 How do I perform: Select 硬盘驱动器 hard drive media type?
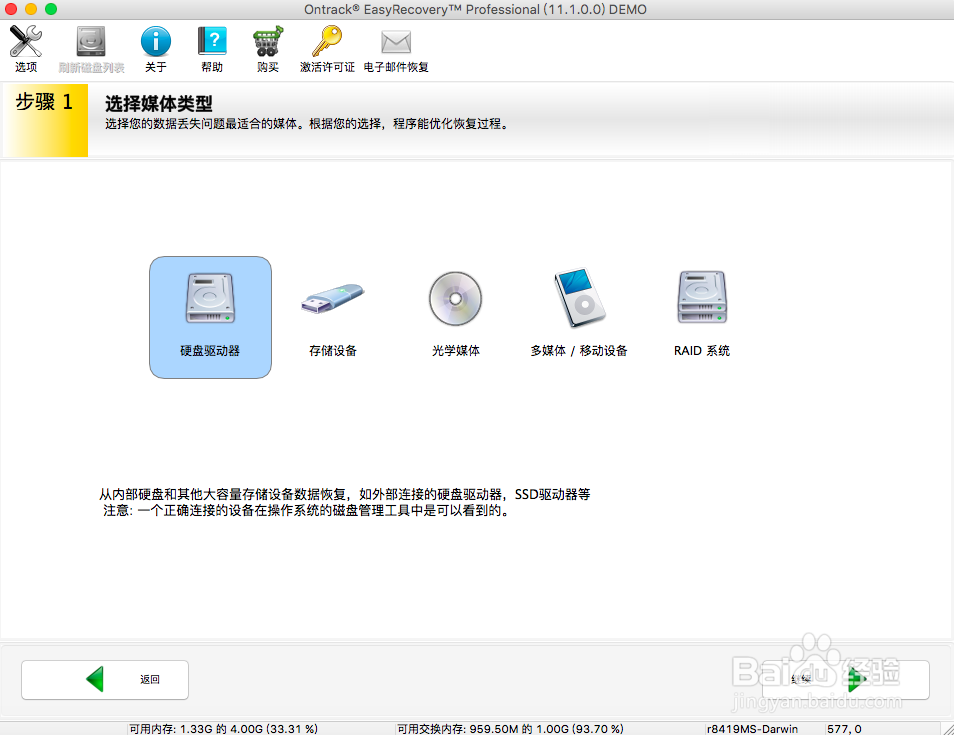coord(211,317)
